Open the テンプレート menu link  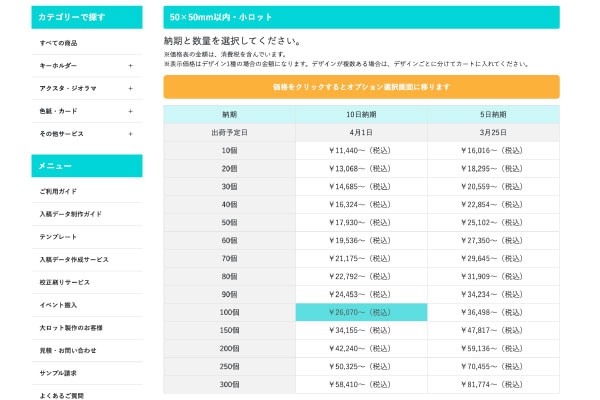pyautogui.click(x=58, y=237)
